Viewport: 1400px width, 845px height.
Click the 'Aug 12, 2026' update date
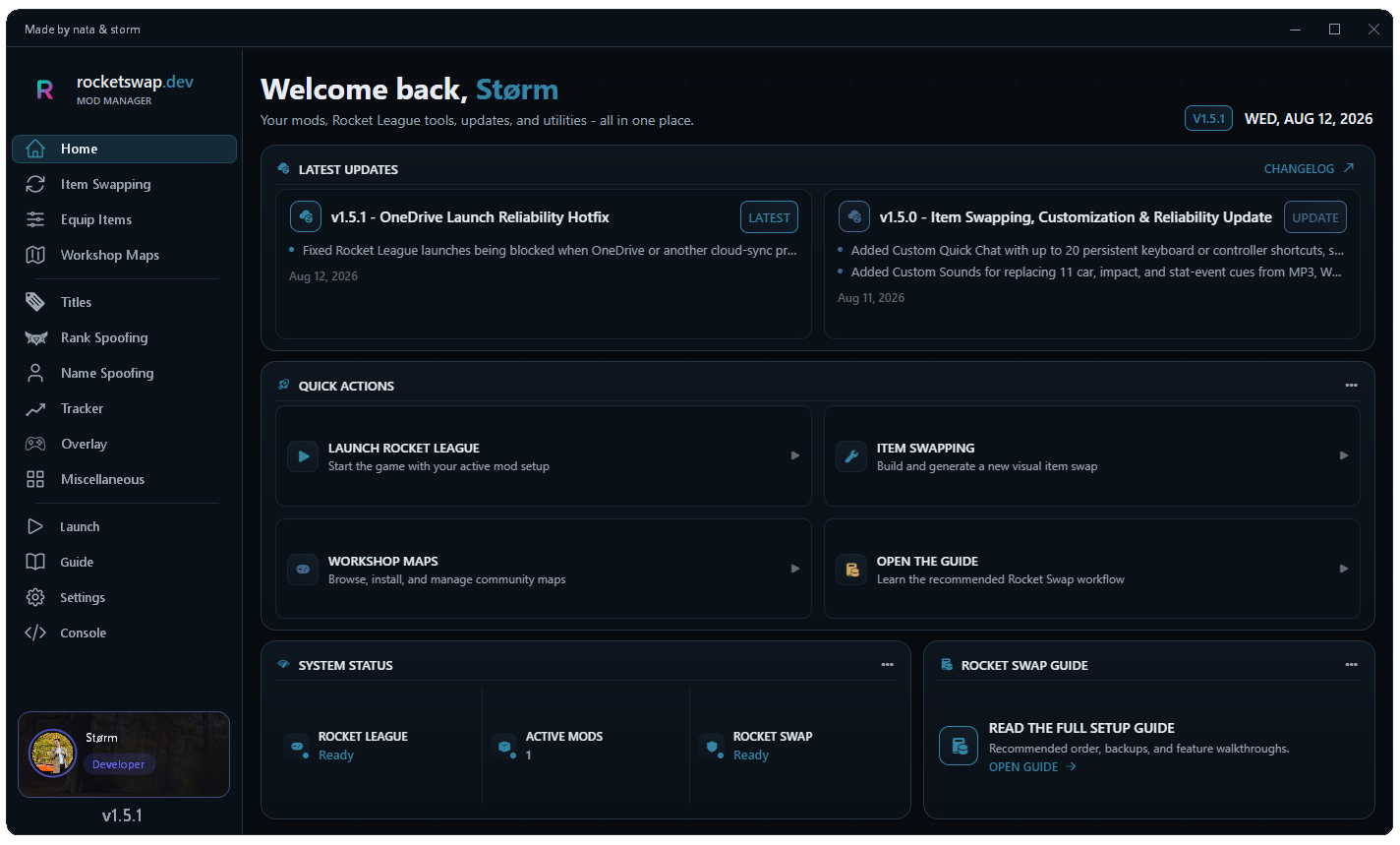click(x=323, y=276)
